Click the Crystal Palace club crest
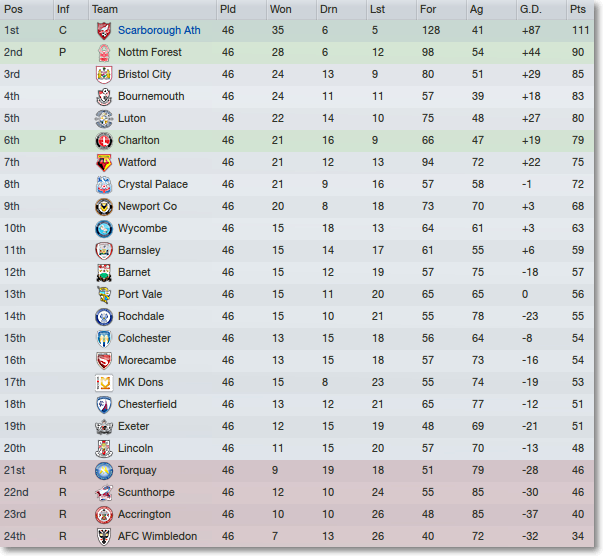This screenshot has width=603, height=556. click(104, 185)
